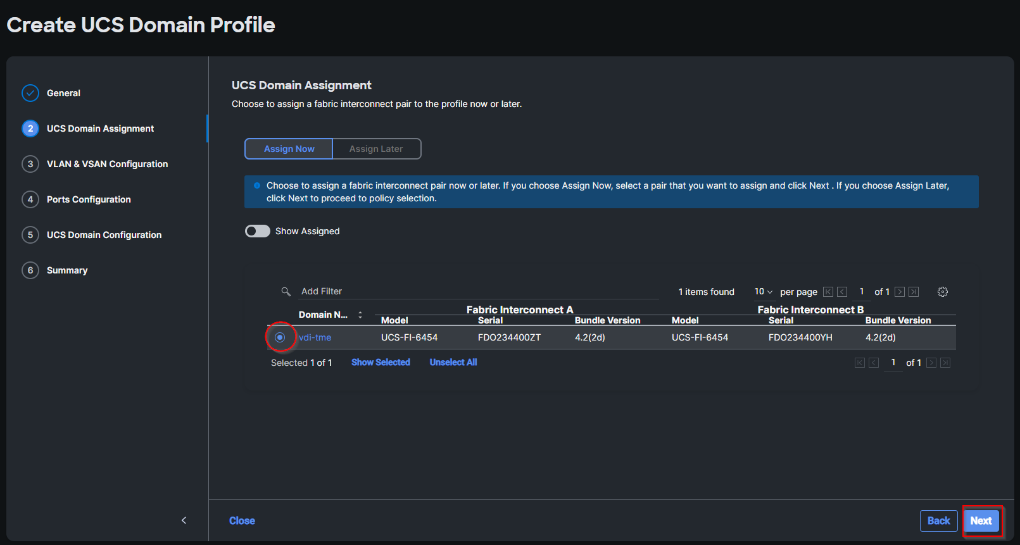The width and height of the screenshot is (1020, 545).
Task: Jump to last page in top pagination
Action: pos(913,292)
